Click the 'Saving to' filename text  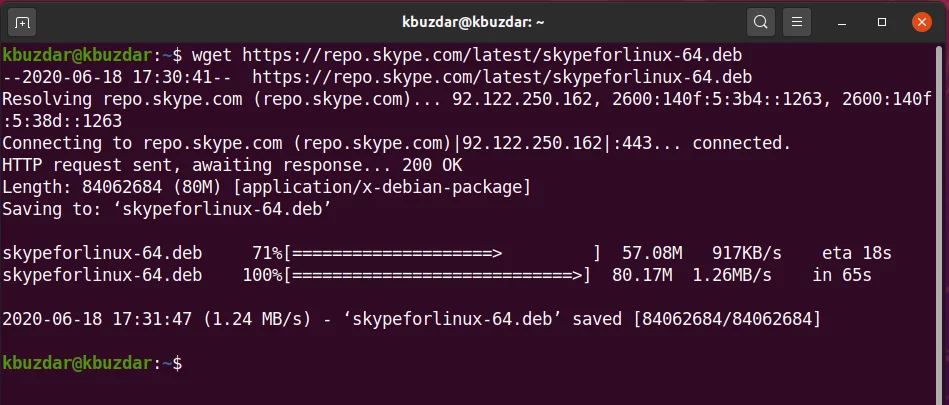pos(222,209)
